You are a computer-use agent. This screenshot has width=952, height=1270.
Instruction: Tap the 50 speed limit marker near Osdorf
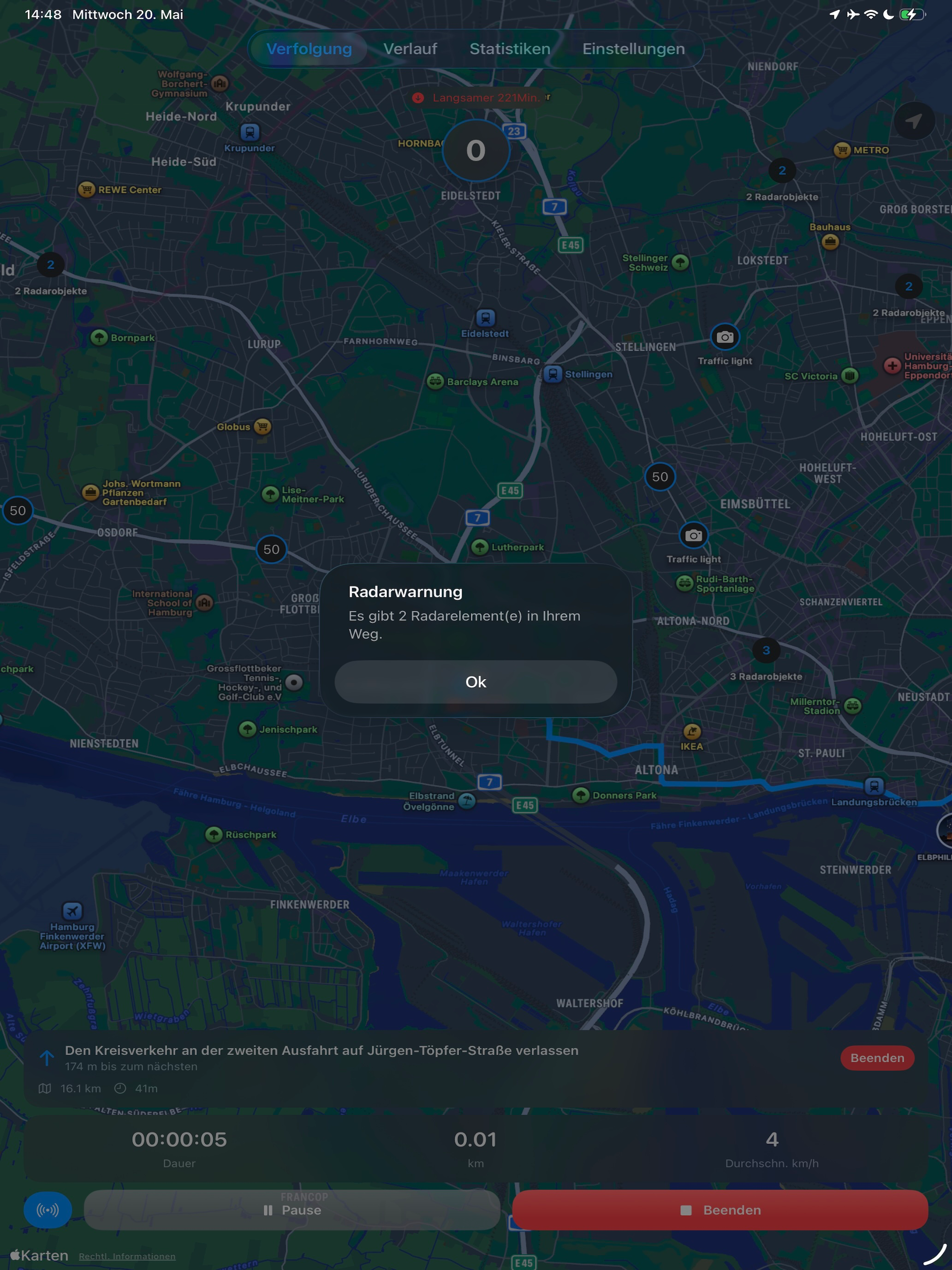coord(271,550)
